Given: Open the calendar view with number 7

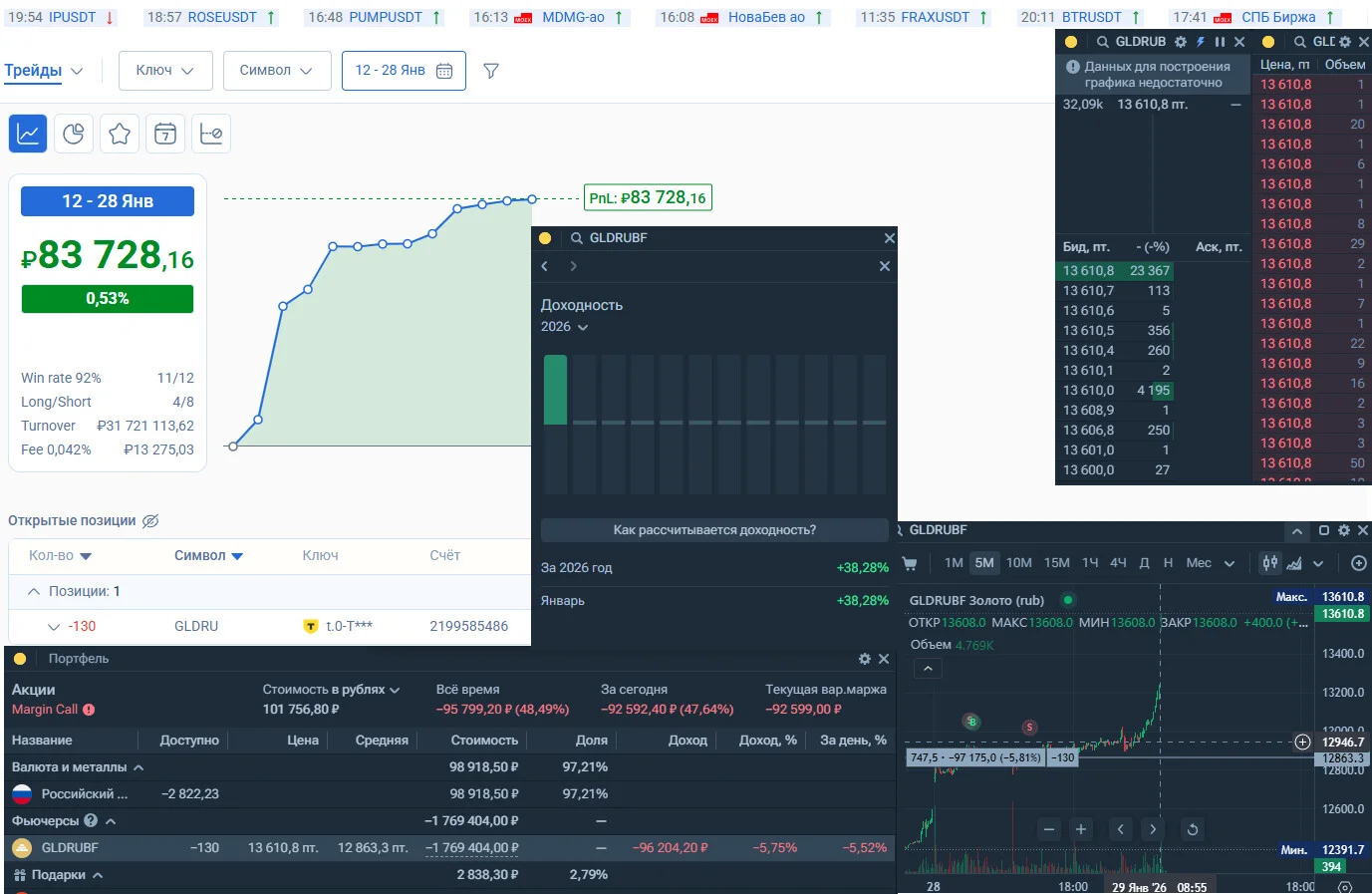Looking at the screenshot, I should pyautogui.click(x=165, y=134).
